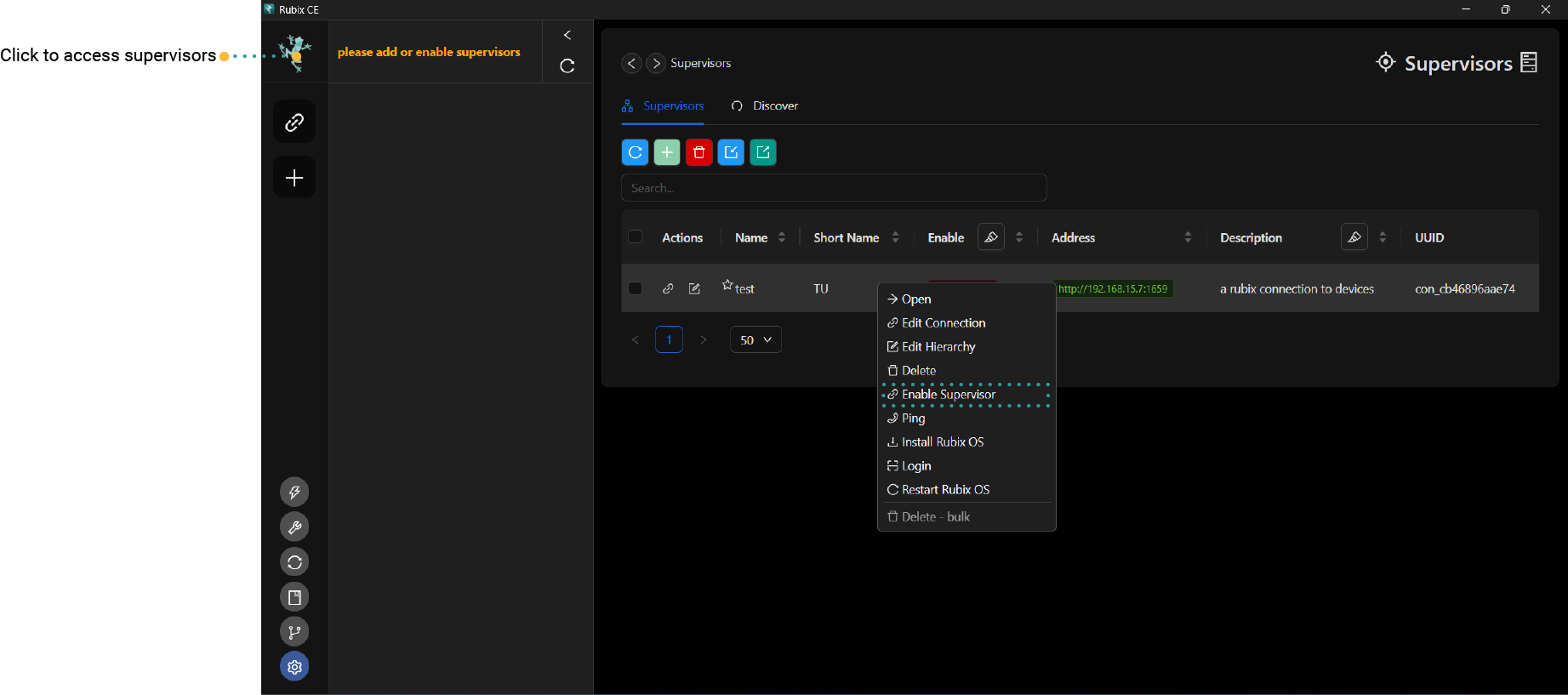Sort by the Address column arrows
This screenshot has height=695, width=1568.
1188,237
